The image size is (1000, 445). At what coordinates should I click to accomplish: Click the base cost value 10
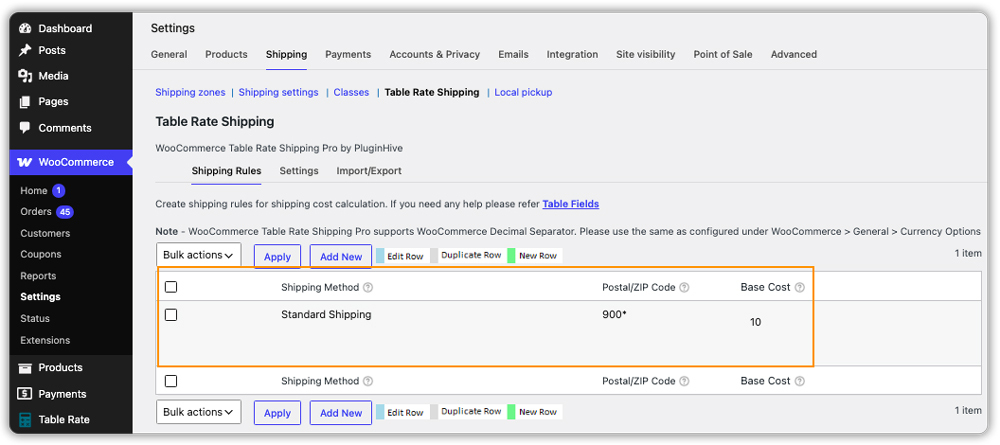tap(756, 323)
